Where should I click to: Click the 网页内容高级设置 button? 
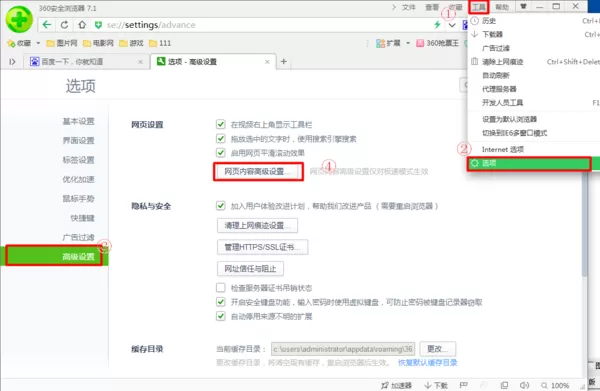coord(258,171)
